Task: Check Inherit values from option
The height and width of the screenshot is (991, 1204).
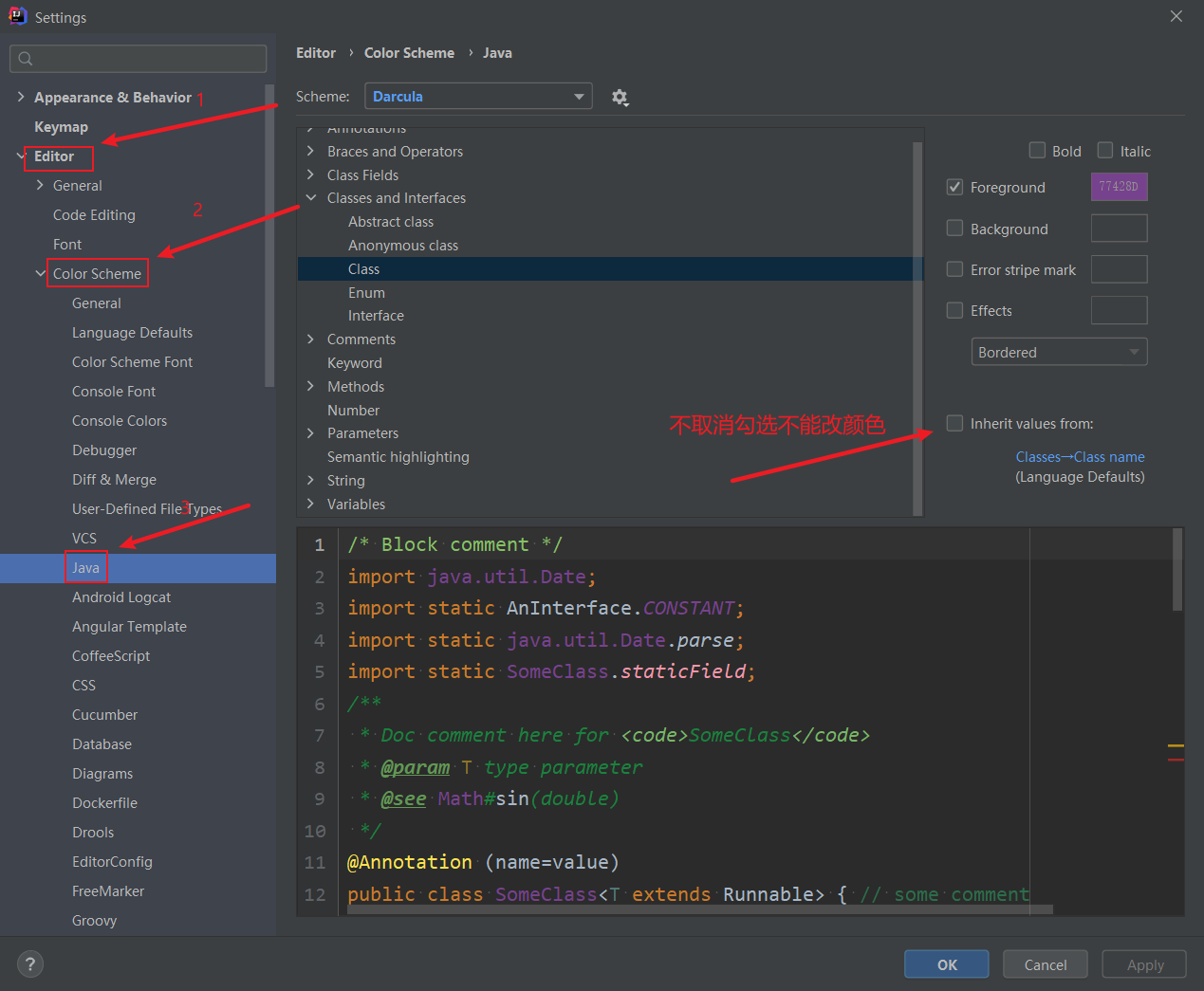Action: (x=955, y=423)
